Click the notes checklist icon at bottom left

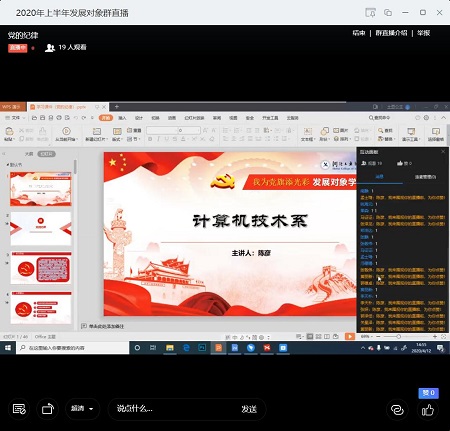pos(19,409)
